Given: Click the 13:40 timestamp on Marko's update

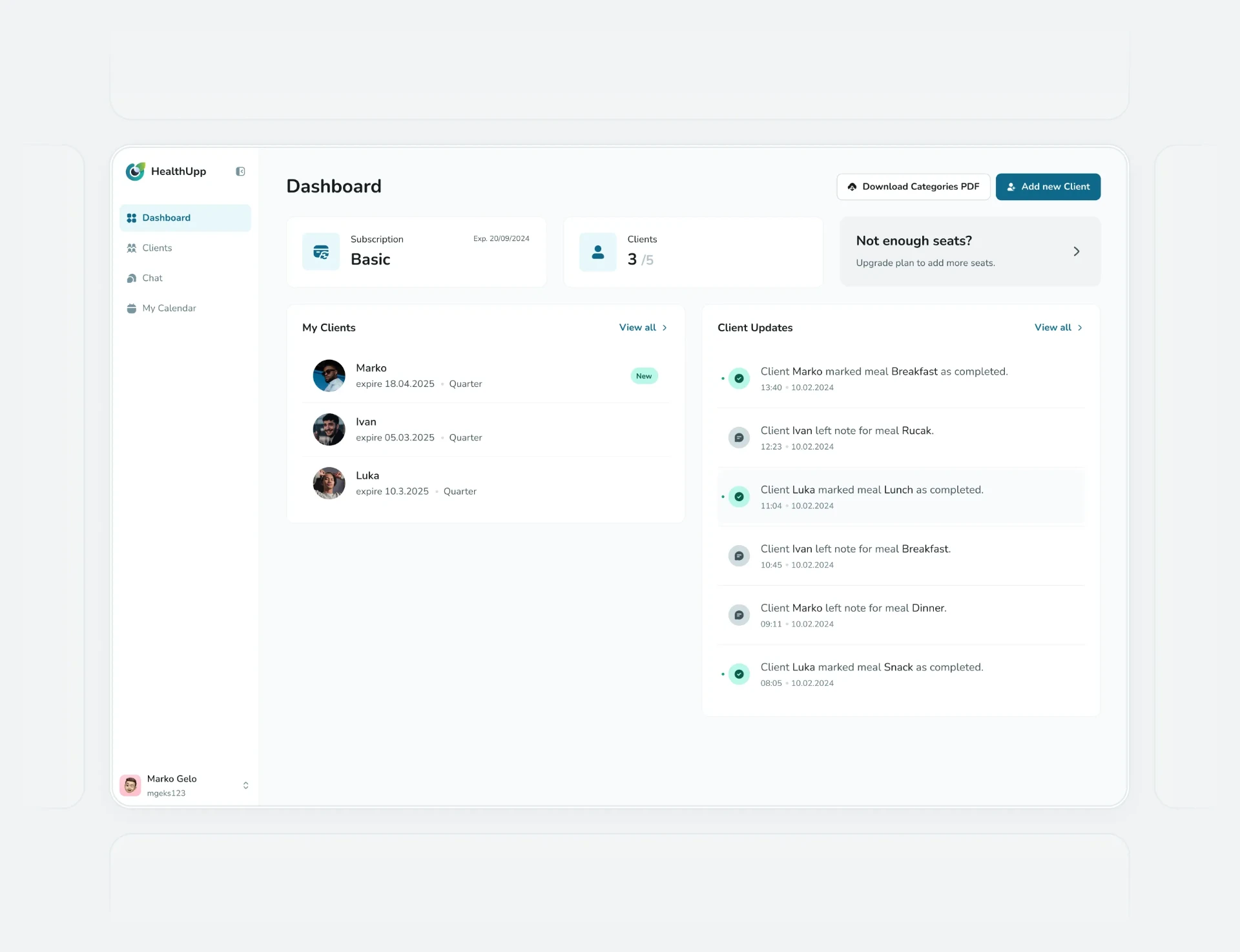Looking at the screenshot, I should (771, 388).
